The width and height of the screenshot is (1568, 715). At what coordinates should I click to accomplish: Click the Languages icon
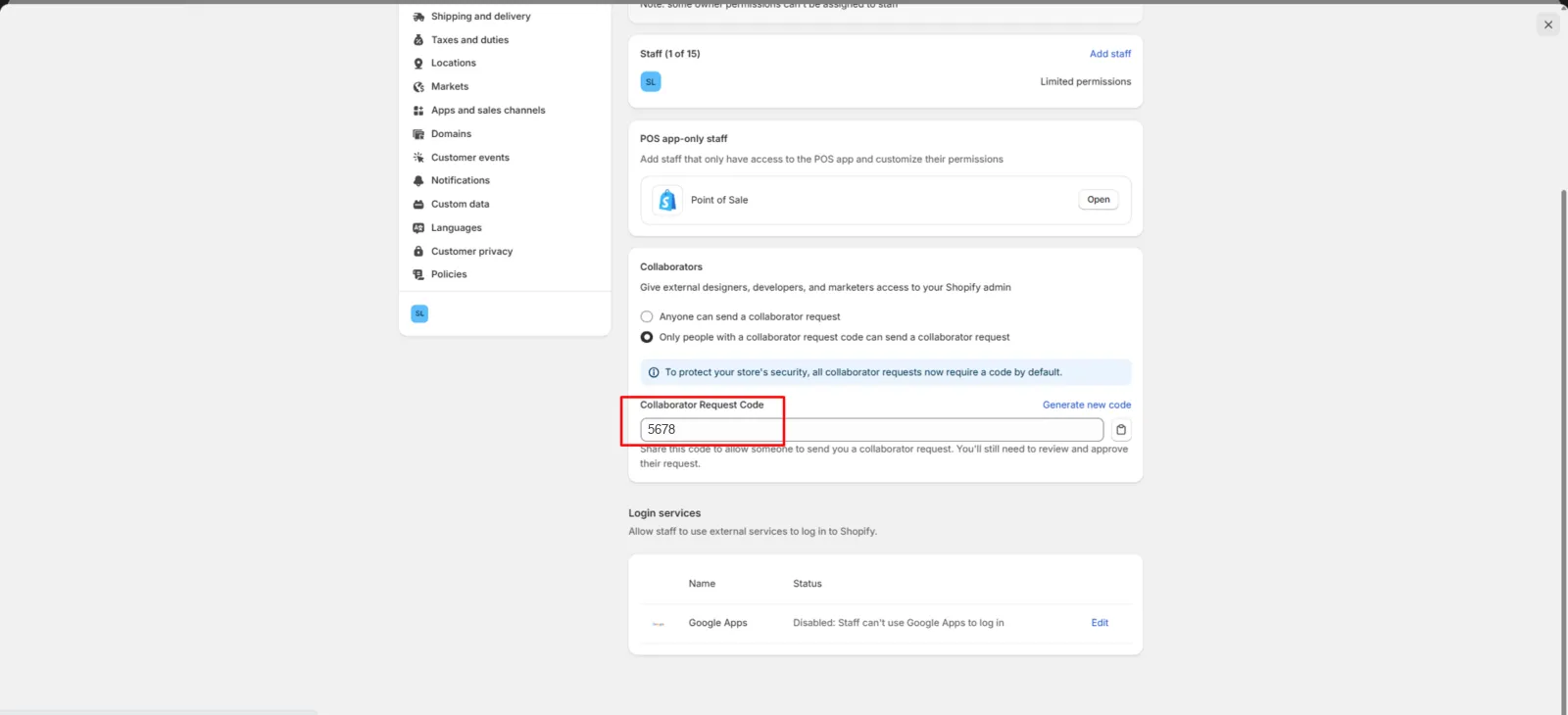[418, 228]
